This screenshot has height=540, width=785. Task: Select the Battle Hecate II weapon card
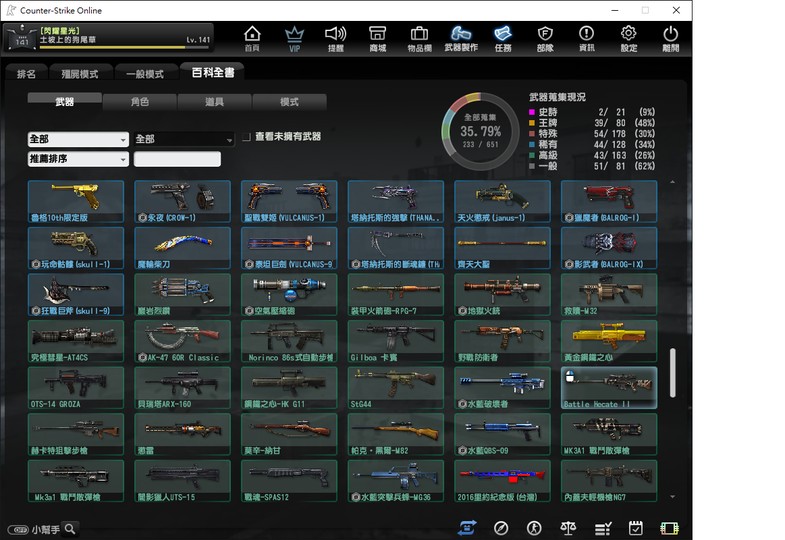[609, 388]
